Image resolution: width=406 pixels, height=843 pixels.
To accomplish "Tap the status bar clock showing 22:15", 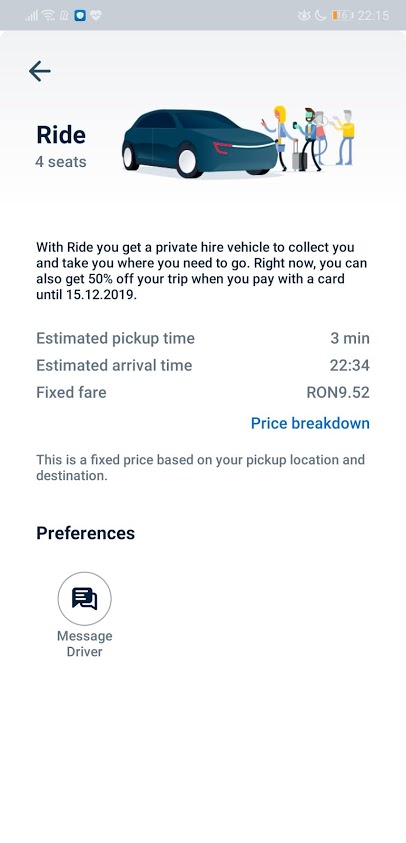I will [x=373, y=16].
